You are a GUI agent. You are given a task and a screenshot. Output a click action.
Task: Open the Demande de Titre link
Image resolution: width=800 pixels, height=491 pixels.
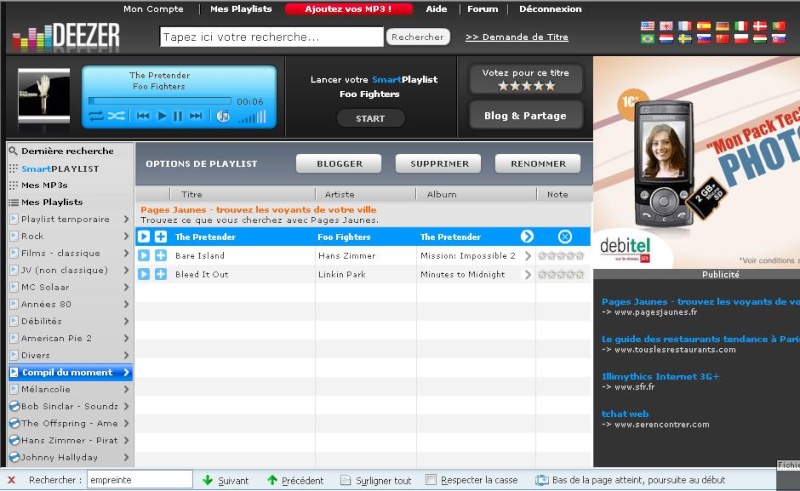tap(517, 37)
